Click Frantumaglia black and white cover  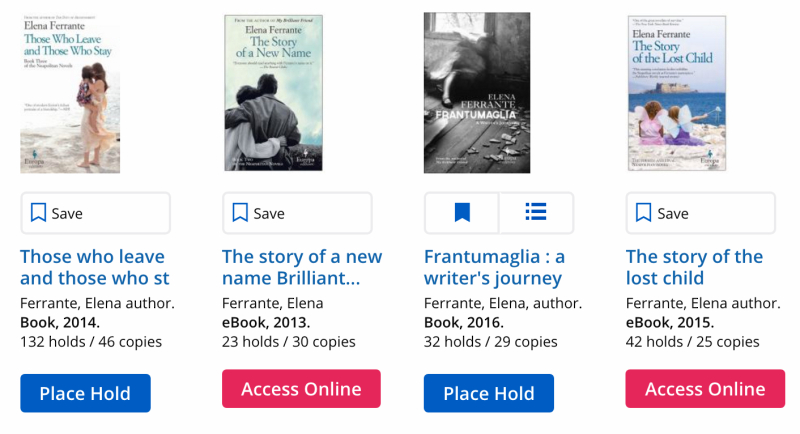pos(476,93)
